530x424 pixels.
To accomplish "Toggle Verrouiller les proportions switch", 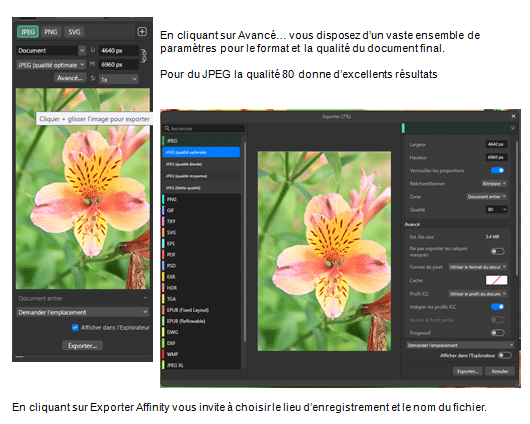I will click(498, 170).
